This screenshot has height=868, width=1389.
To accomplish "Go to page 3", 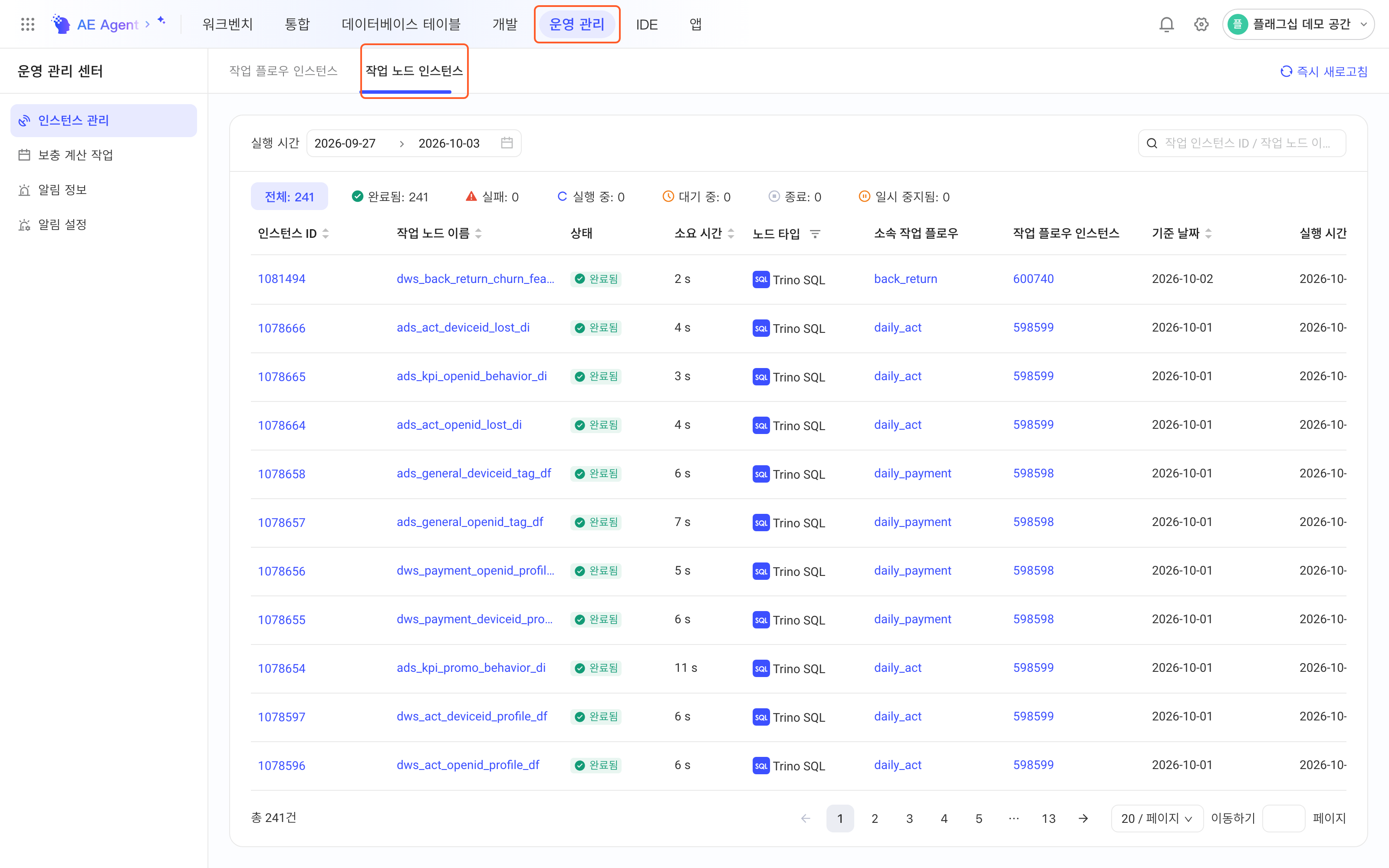I will coord(909,818).
